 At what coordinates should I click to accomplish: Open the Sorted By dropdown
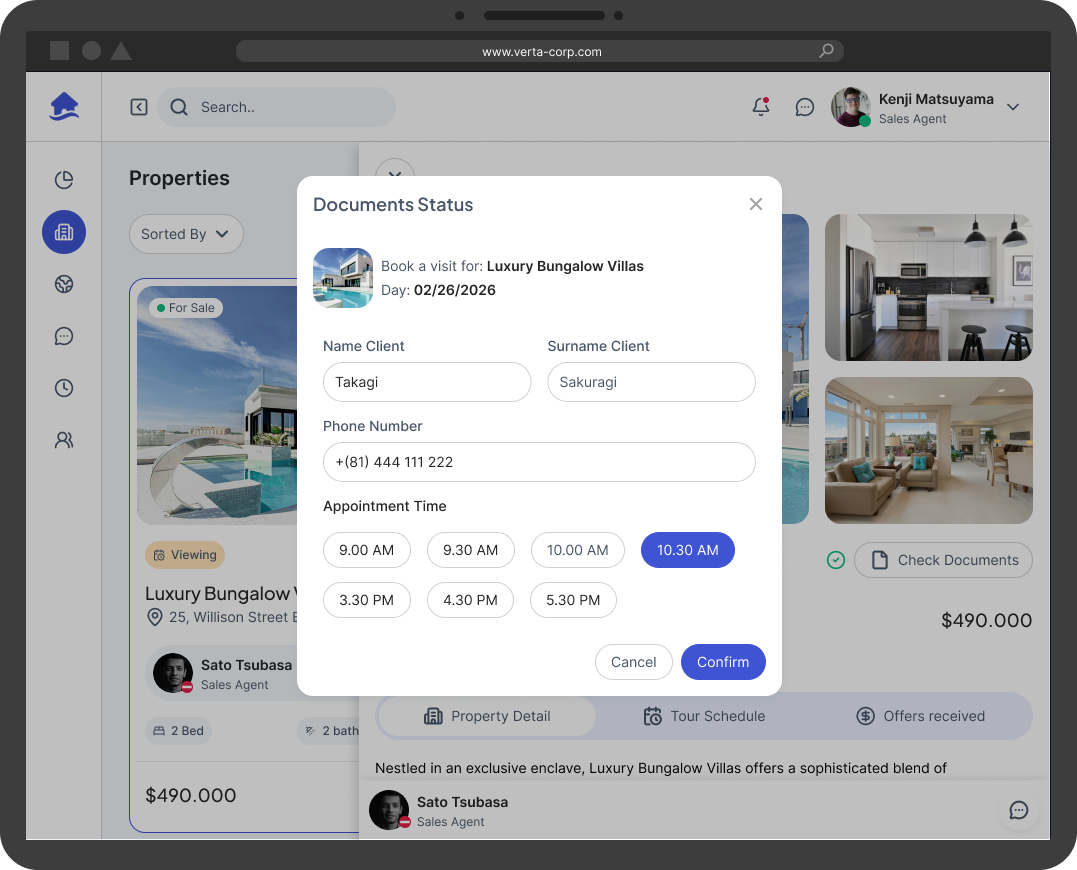pos(186,234)
